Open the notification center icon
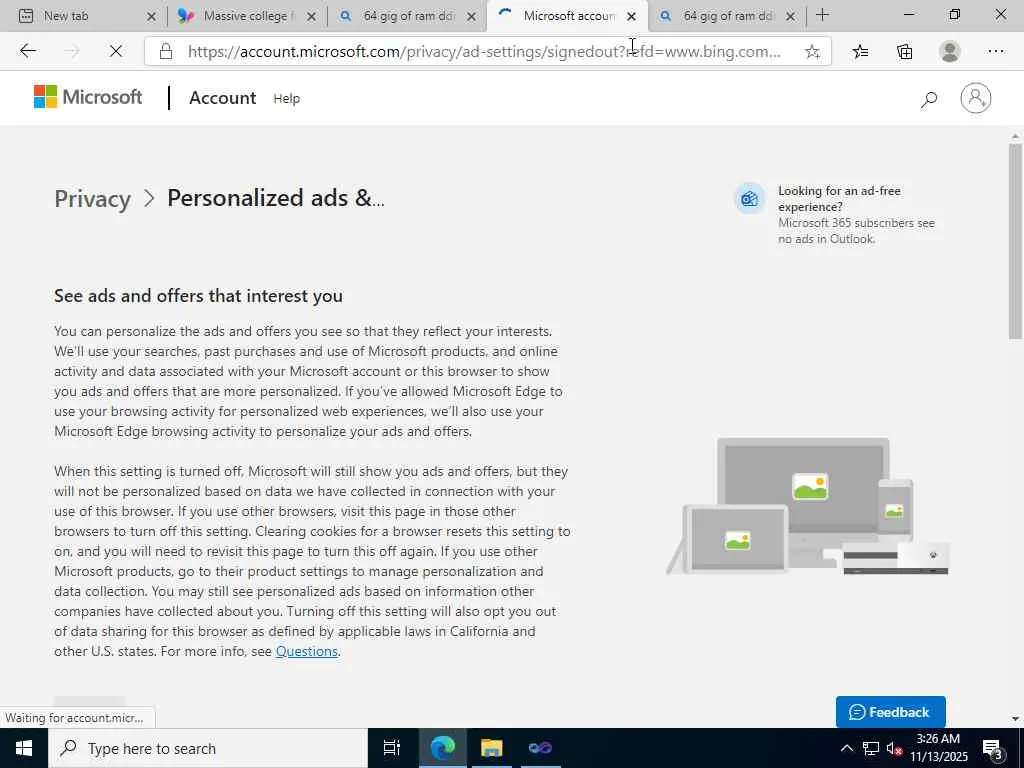 [x=993, y=748]
